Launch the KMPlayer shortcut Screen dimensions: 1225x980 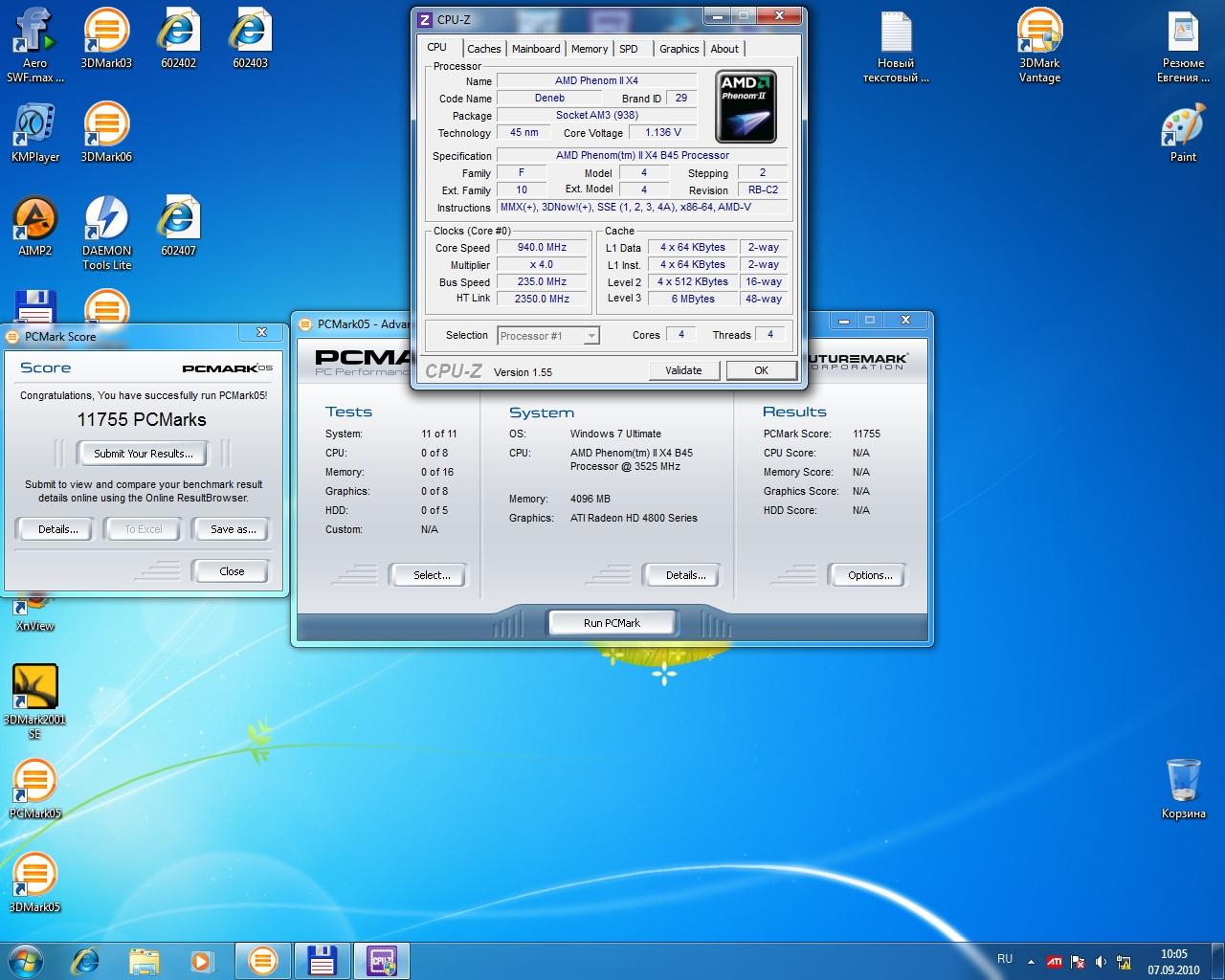(34, 132)
